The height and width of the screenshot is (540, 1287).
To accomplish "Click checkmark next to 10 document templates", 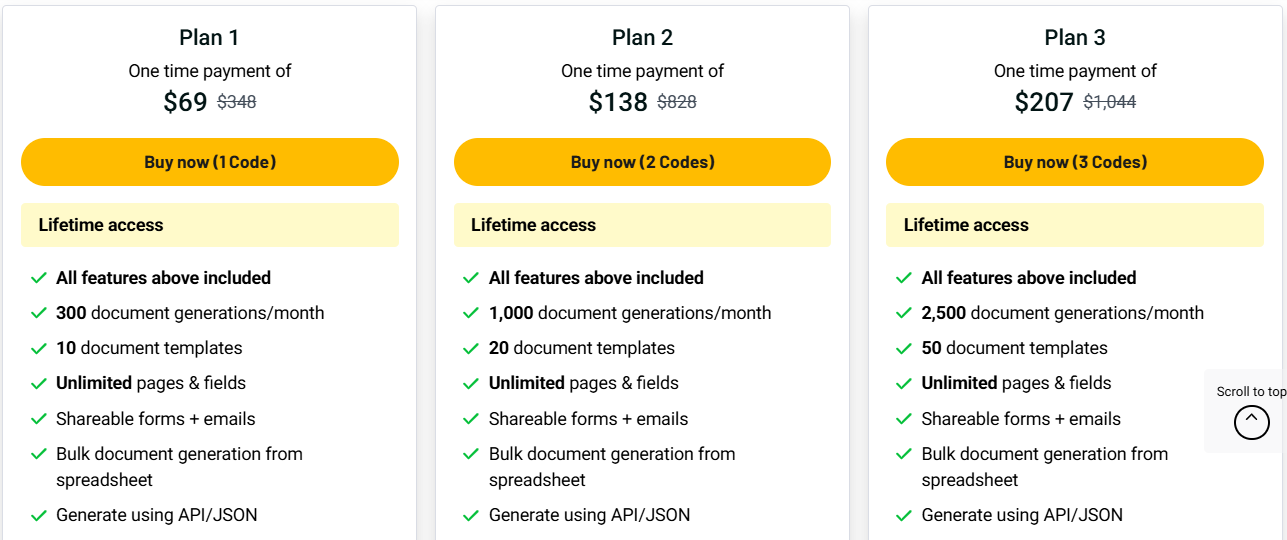I will pos(39,349).
